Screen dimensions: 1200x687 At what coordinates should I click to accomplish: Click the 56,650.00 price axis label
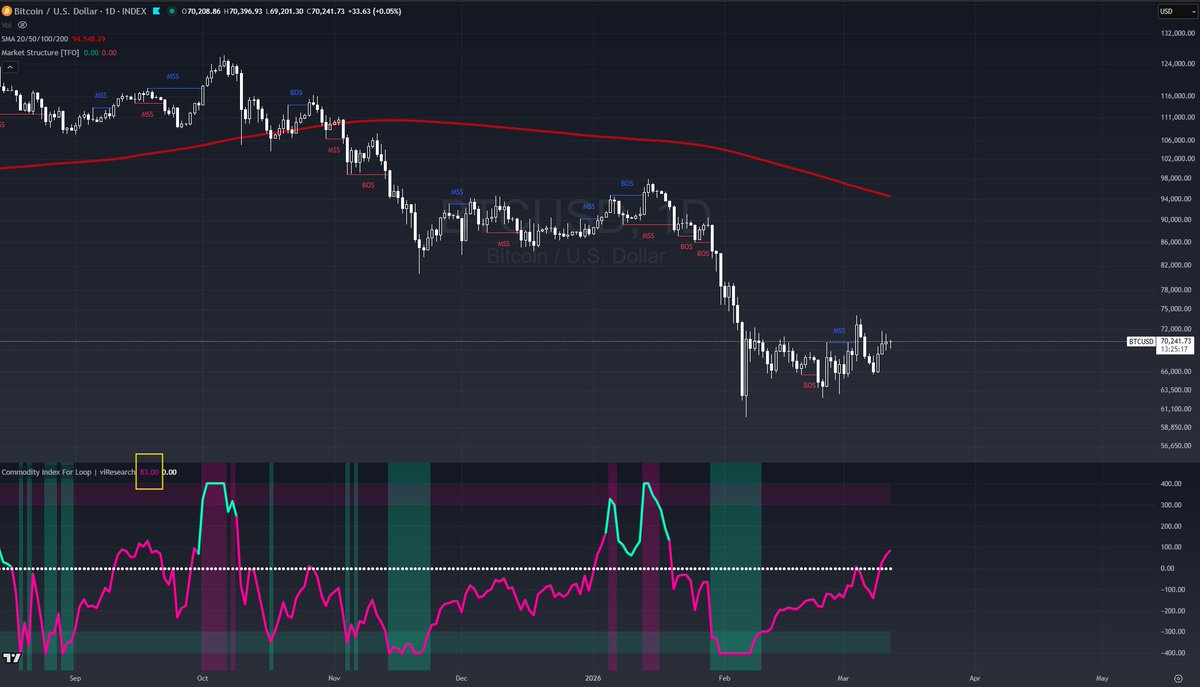pyautogui.click(x=1178, y=446)
